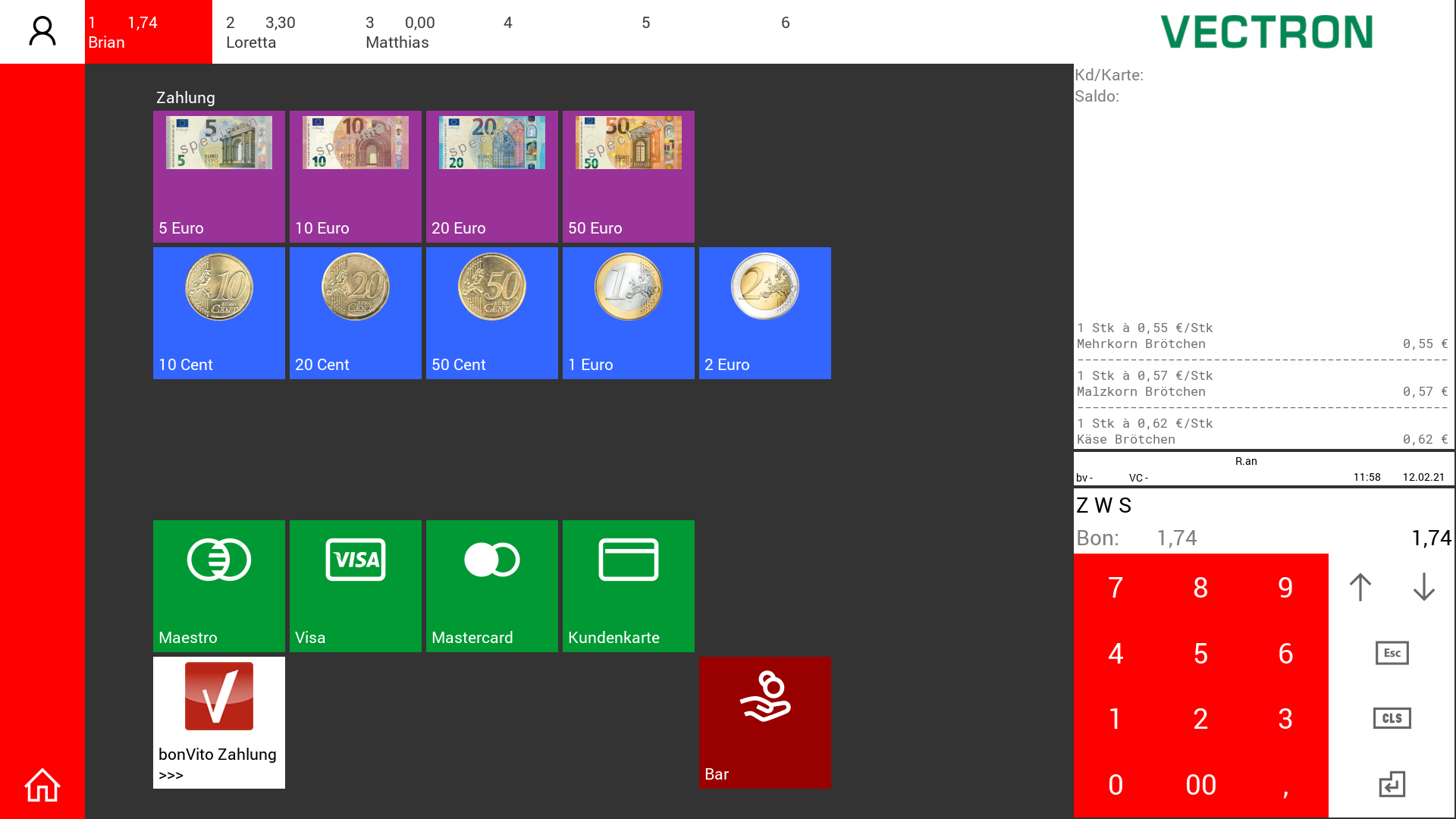The width and height of the screenshot is (1456, 819).
Task: Pay with Maestro card
Action: [218, 585]
